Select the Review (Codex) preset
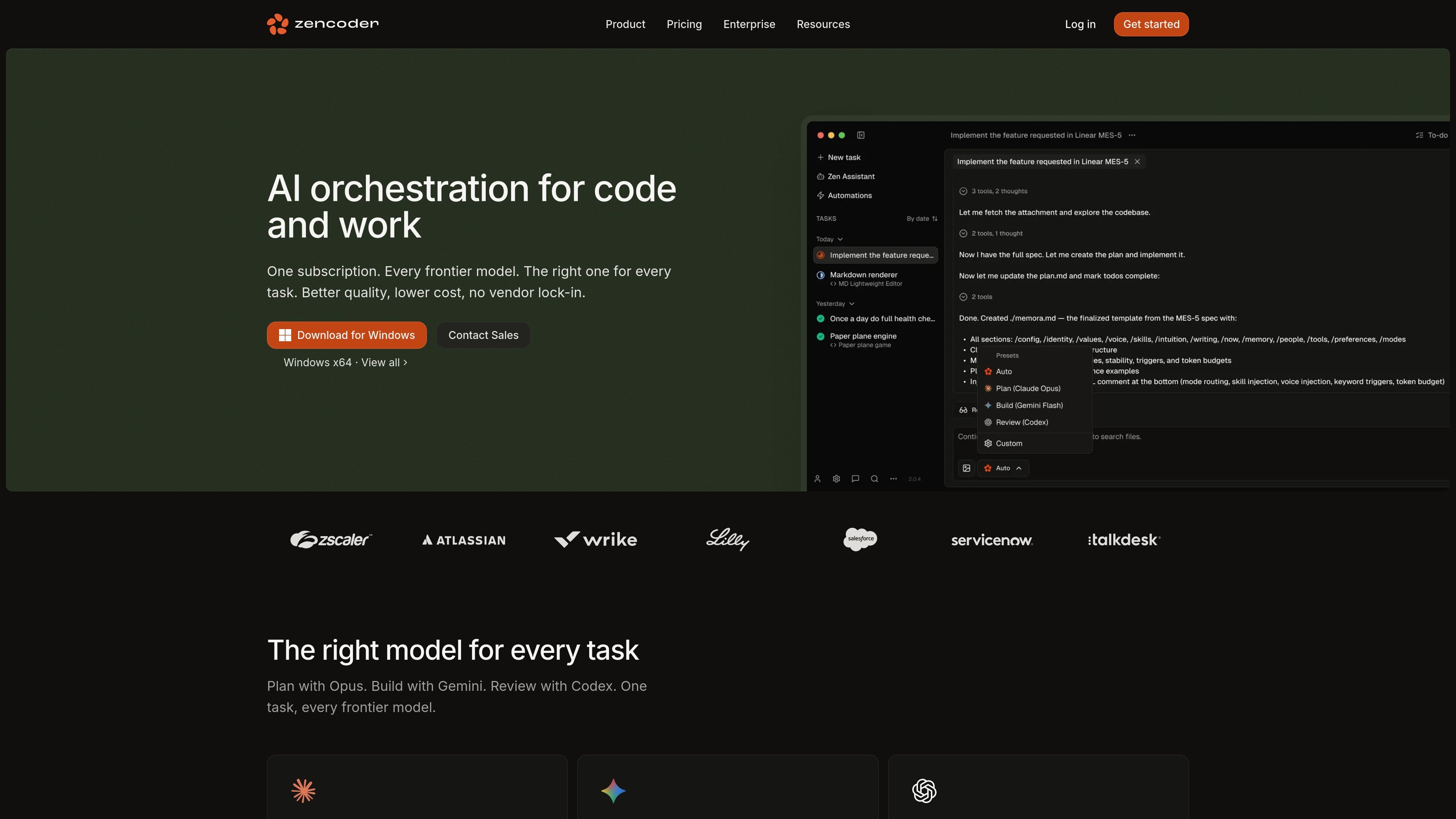The image size is (1456, 819). pos(1034,422)
